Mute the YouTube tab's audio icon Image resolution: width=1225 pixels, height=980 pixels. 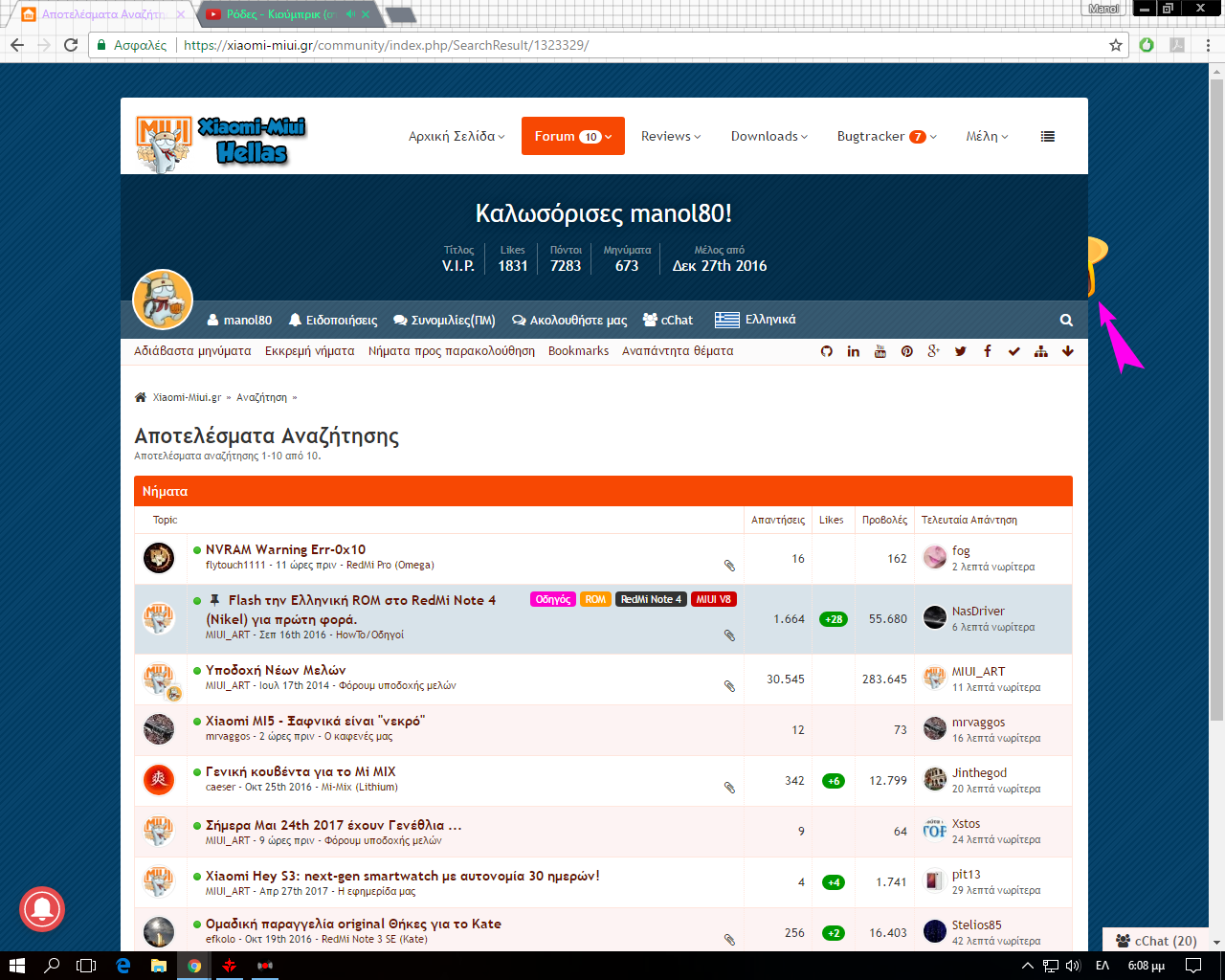(350, 14)
